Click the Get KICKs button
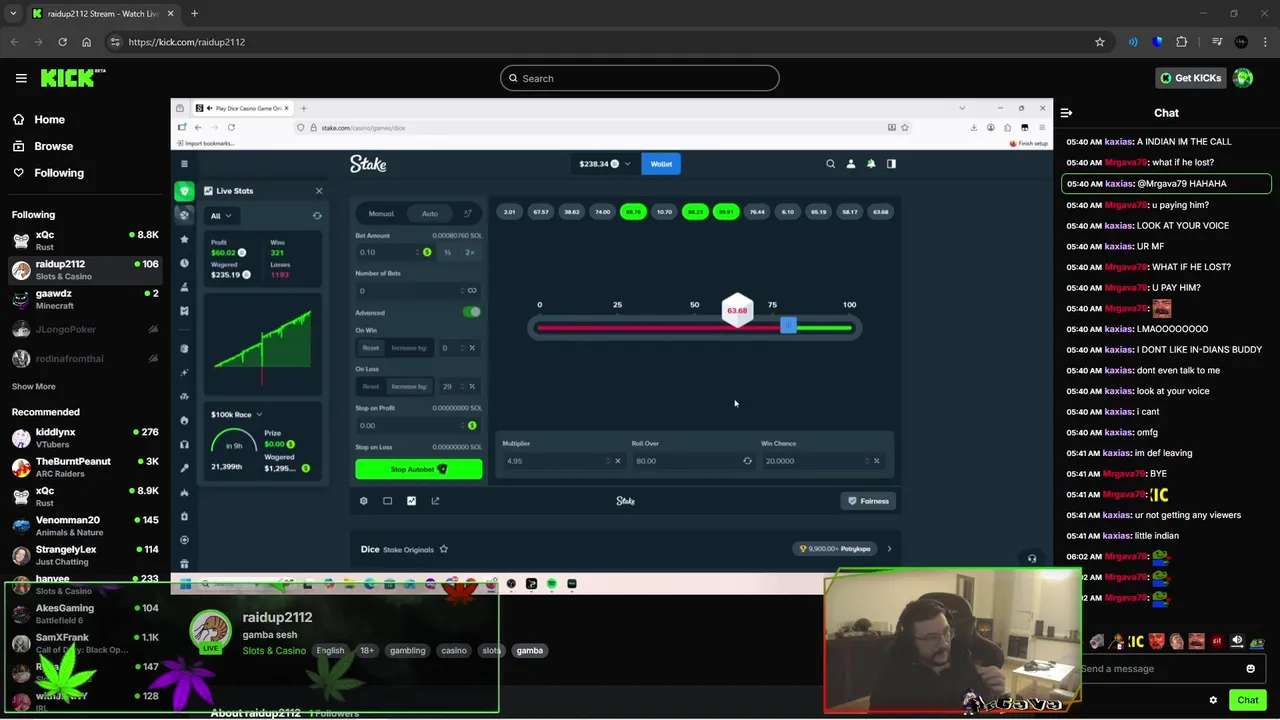The width and height of the screenshot is (1280, 720). (1191, 78)
